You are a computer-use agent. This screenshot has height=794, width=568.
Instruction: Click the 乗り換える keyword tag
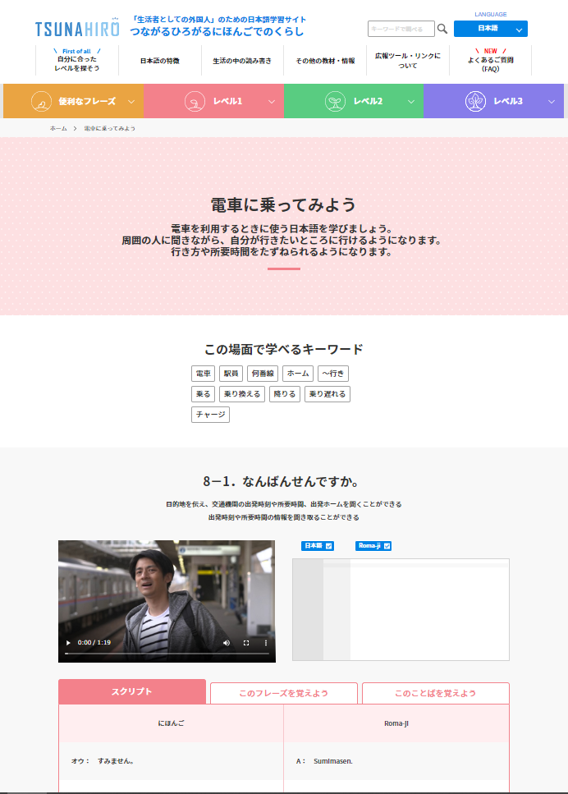pyautogui.click(x=242, y=394)
